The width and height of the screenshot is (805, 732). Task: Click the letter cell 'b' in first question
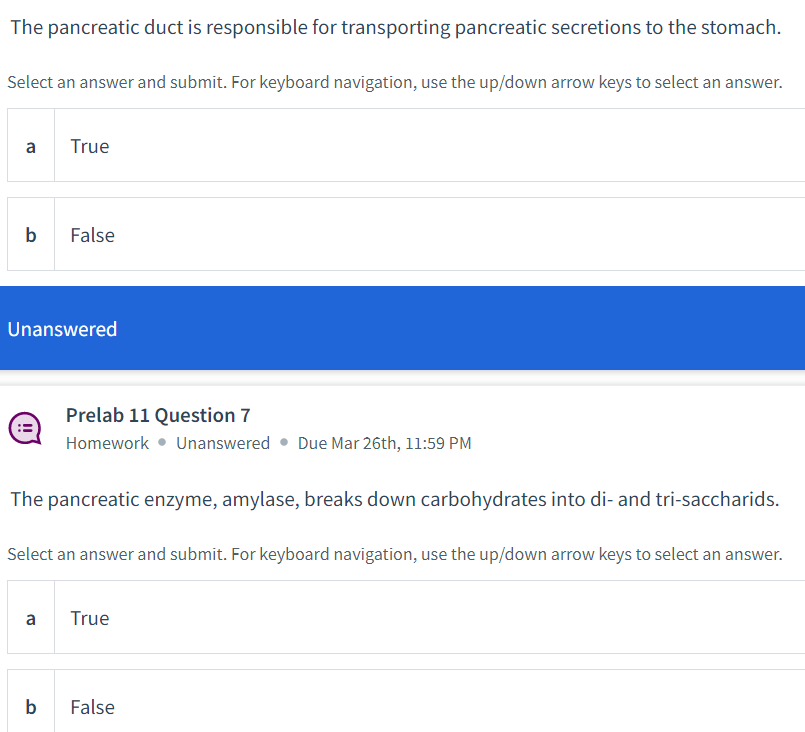tap(30, 234)
